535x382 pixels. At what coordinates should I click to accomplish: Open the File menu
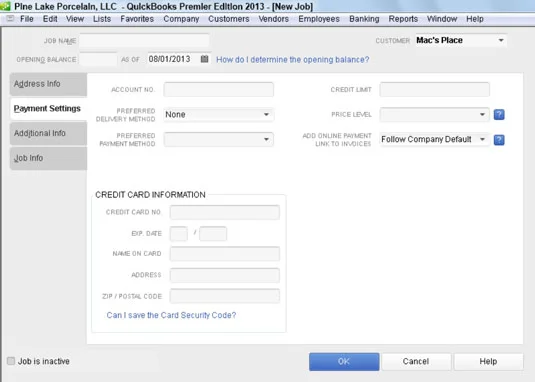[27, 19]
